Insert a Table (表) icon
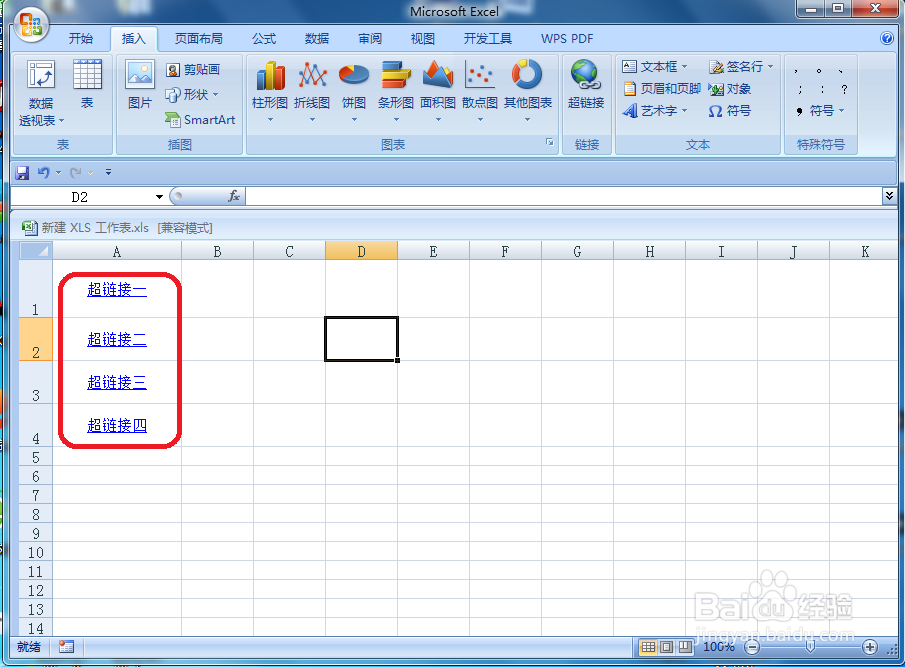This screenshot has width=905, height=667. (87, 85)
